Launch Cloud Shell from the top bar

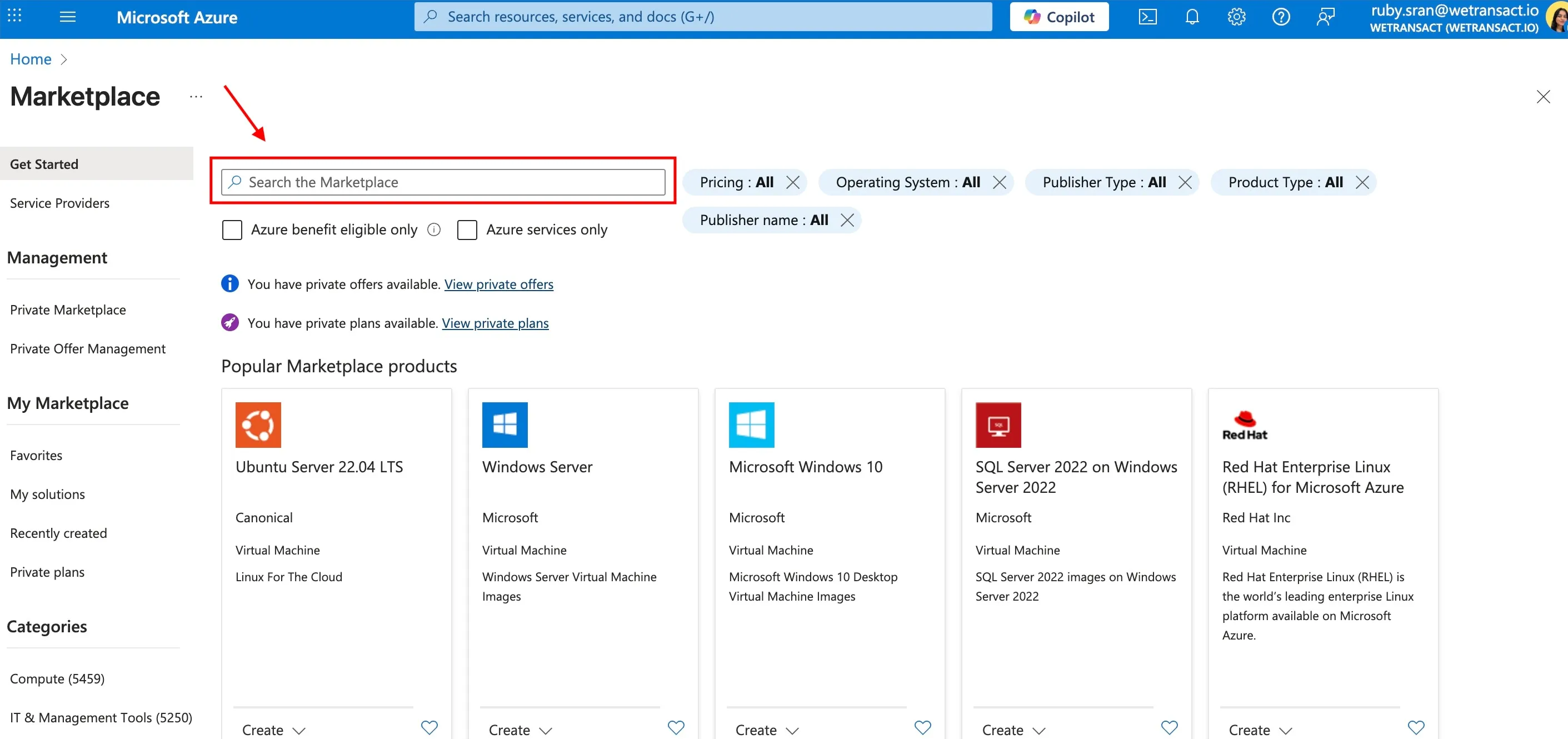click(1147, 17)
